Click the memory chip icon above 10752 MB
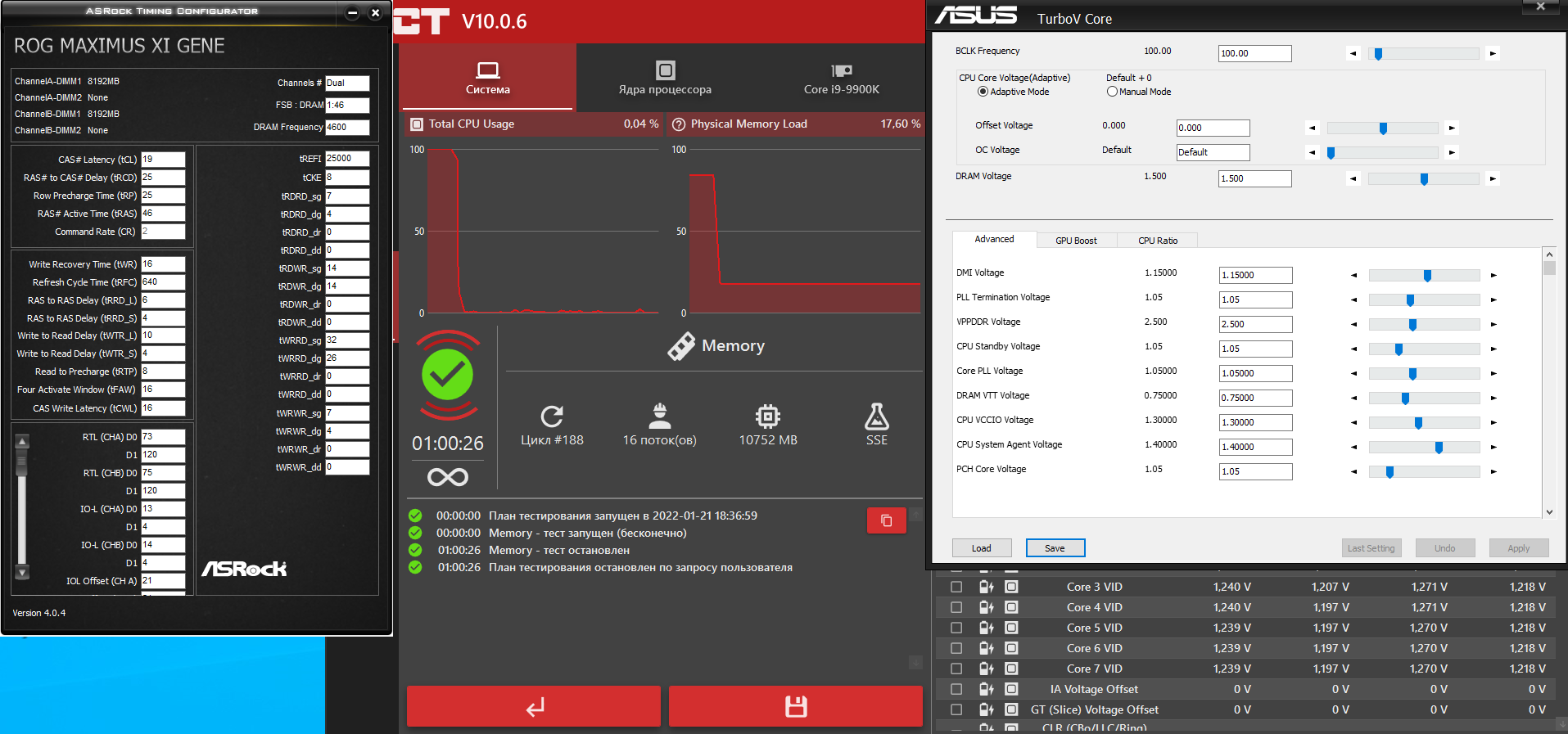 tap(767, 416)
